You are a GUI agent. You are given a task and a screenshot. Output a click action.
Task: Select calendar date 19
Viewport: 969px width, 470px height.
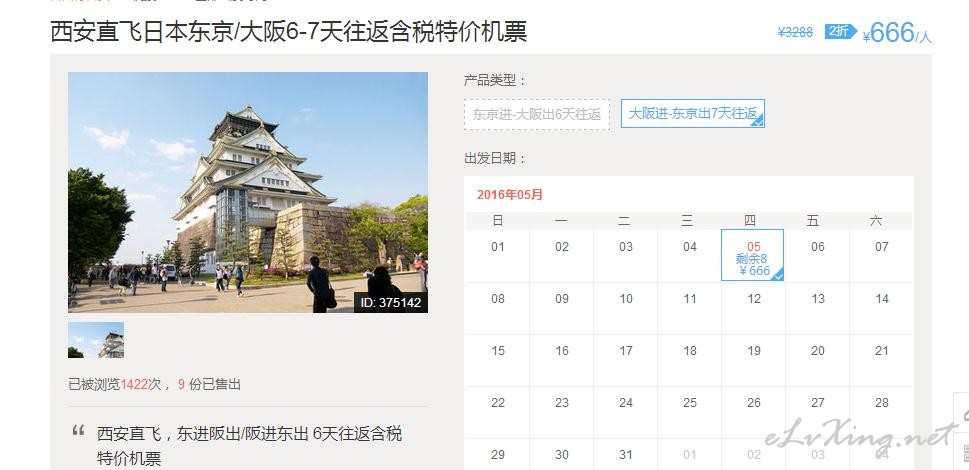pos(753,360)
